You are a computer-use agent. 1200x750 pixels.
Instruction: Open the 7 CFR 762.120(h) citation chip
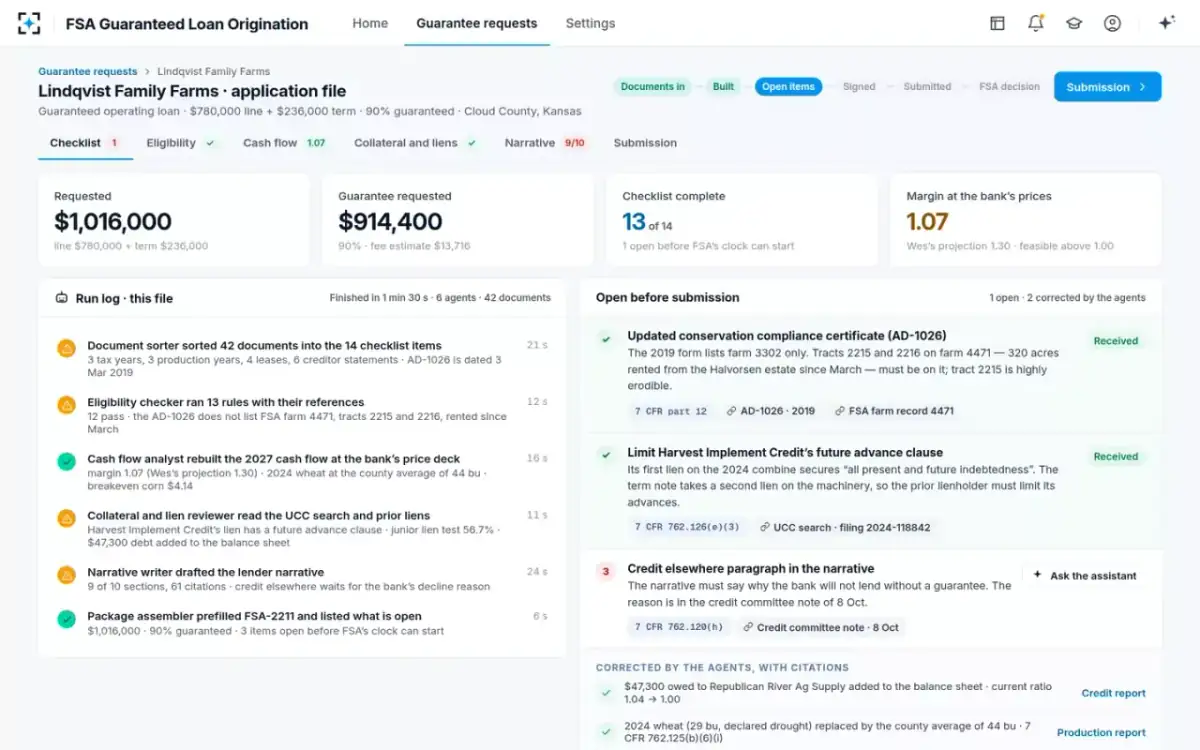[678, 628]
